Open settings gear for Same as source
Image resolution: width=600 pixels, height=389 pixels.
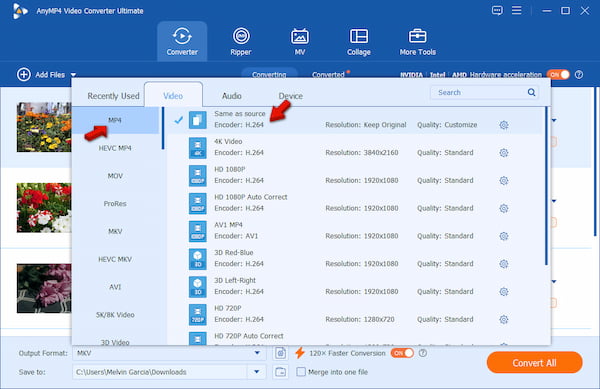(x=504, y=125)
